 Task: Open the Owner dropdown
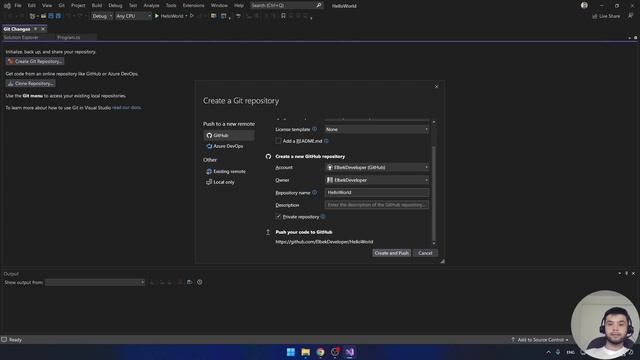(377, 180)
